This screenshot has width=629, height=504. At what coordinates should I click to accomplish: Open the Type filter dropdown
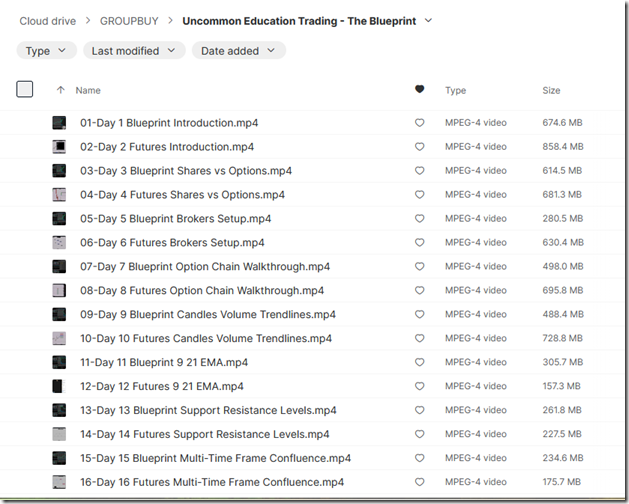pos(46,51)
